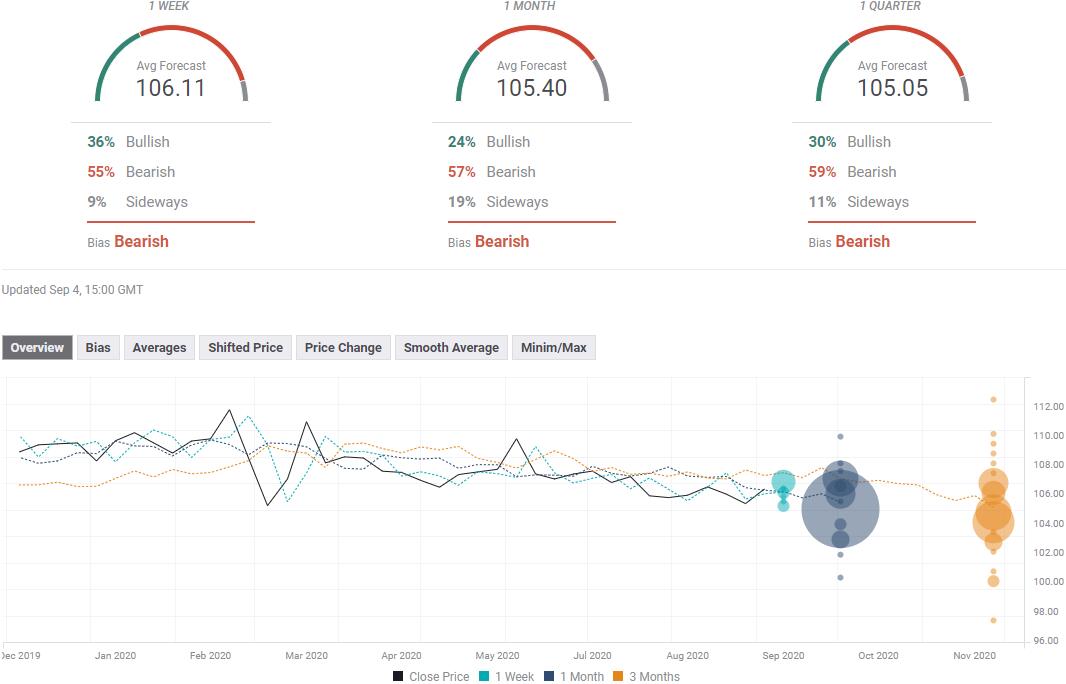Click the black Close Price legend swatch

tap(398, 677)
